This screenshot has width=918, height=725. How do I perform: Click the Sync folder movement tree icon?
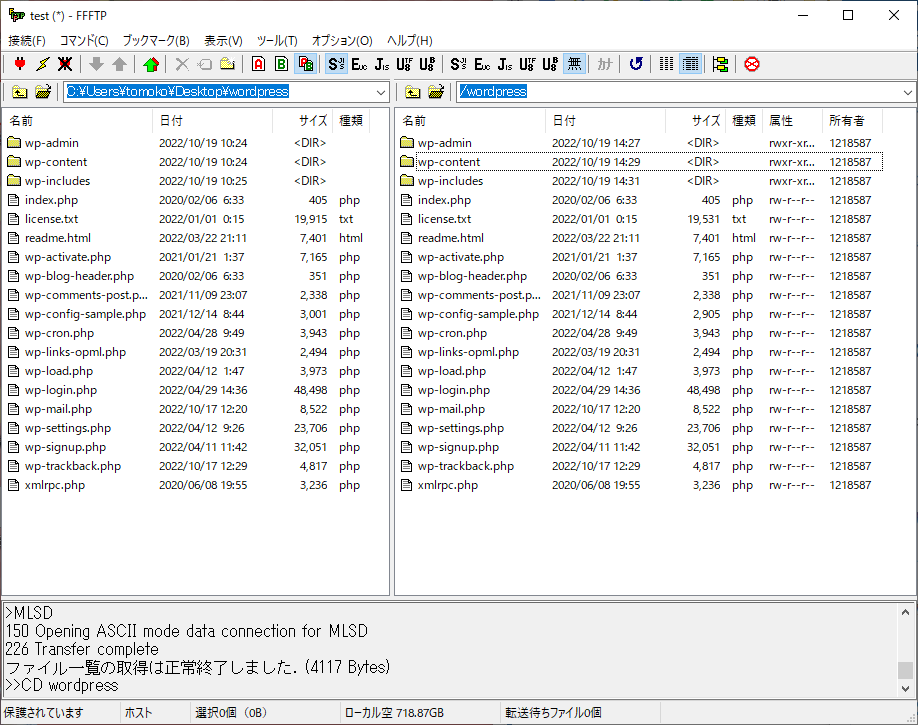(x=721, y=64)
